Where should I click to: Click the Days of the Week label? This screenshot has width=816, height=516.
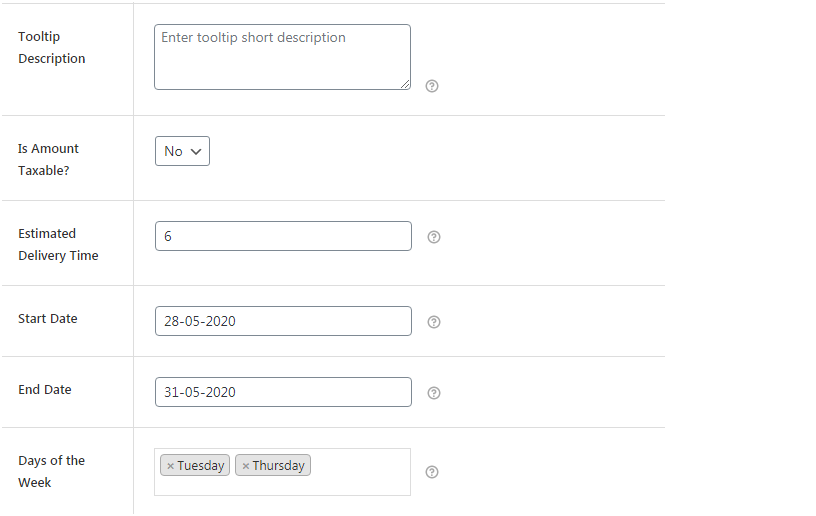click(x=51, y=471)
